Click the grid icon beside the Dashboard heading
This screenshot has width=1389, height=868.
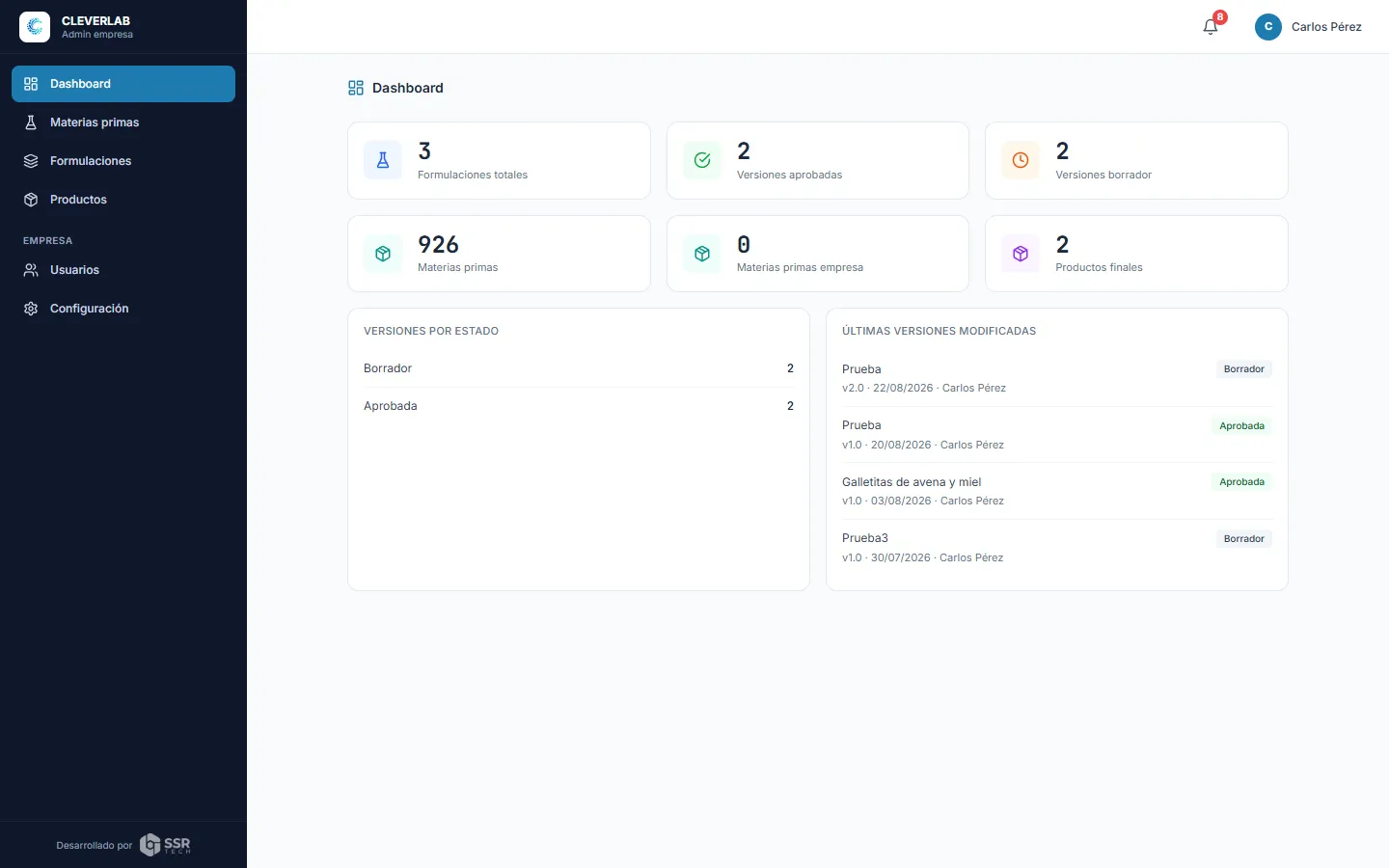tap(356, 88)
